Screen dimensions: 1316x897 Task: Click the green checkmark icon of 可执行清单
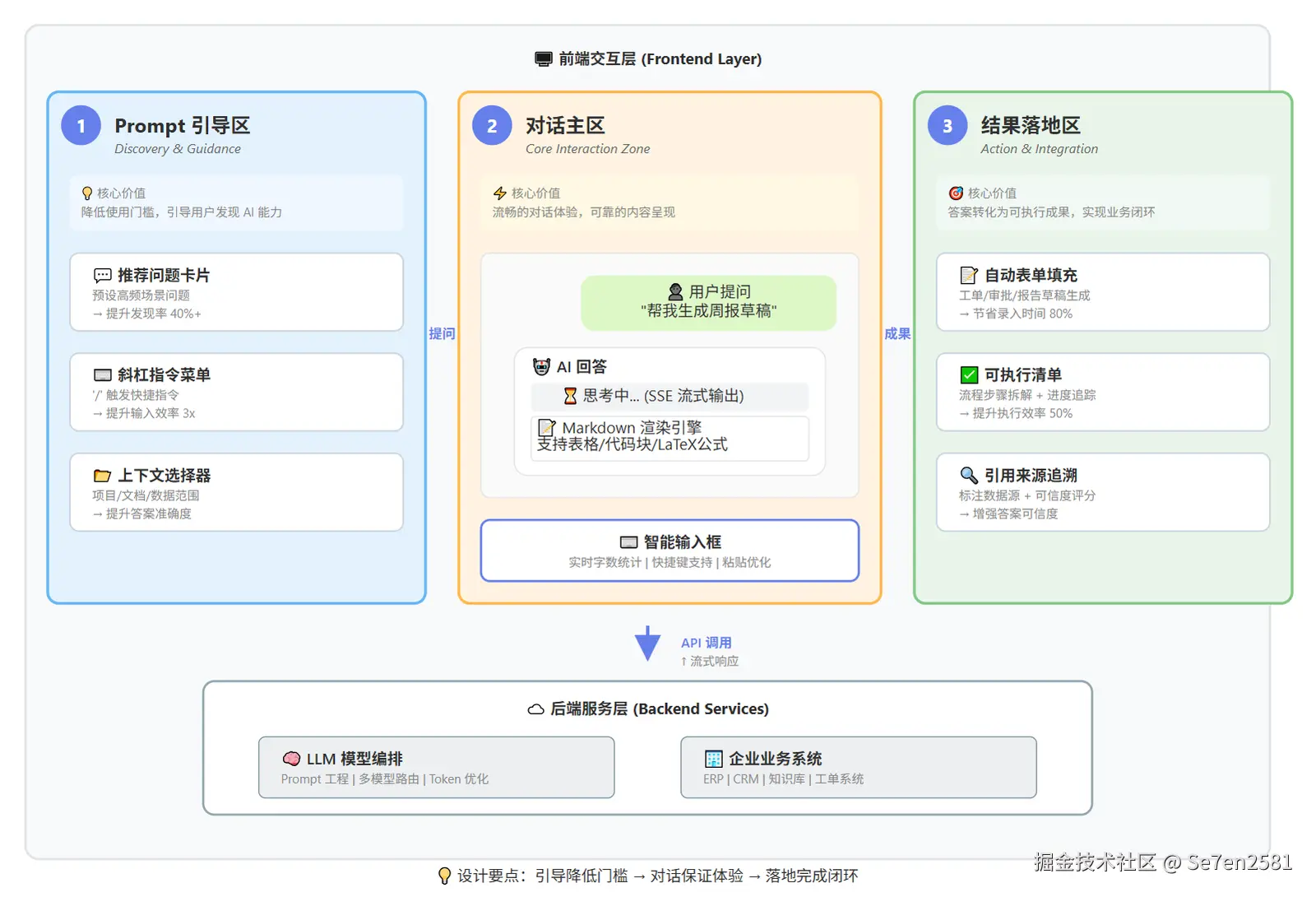(x=969, y=375)
